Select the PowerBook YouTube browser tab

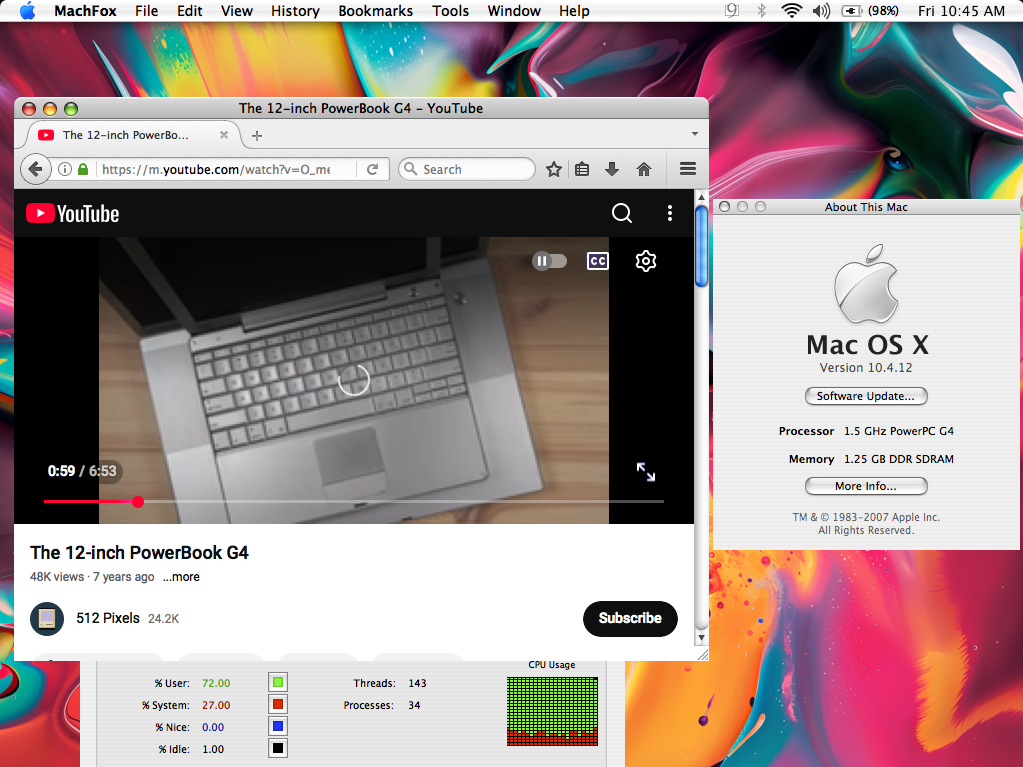133,135
